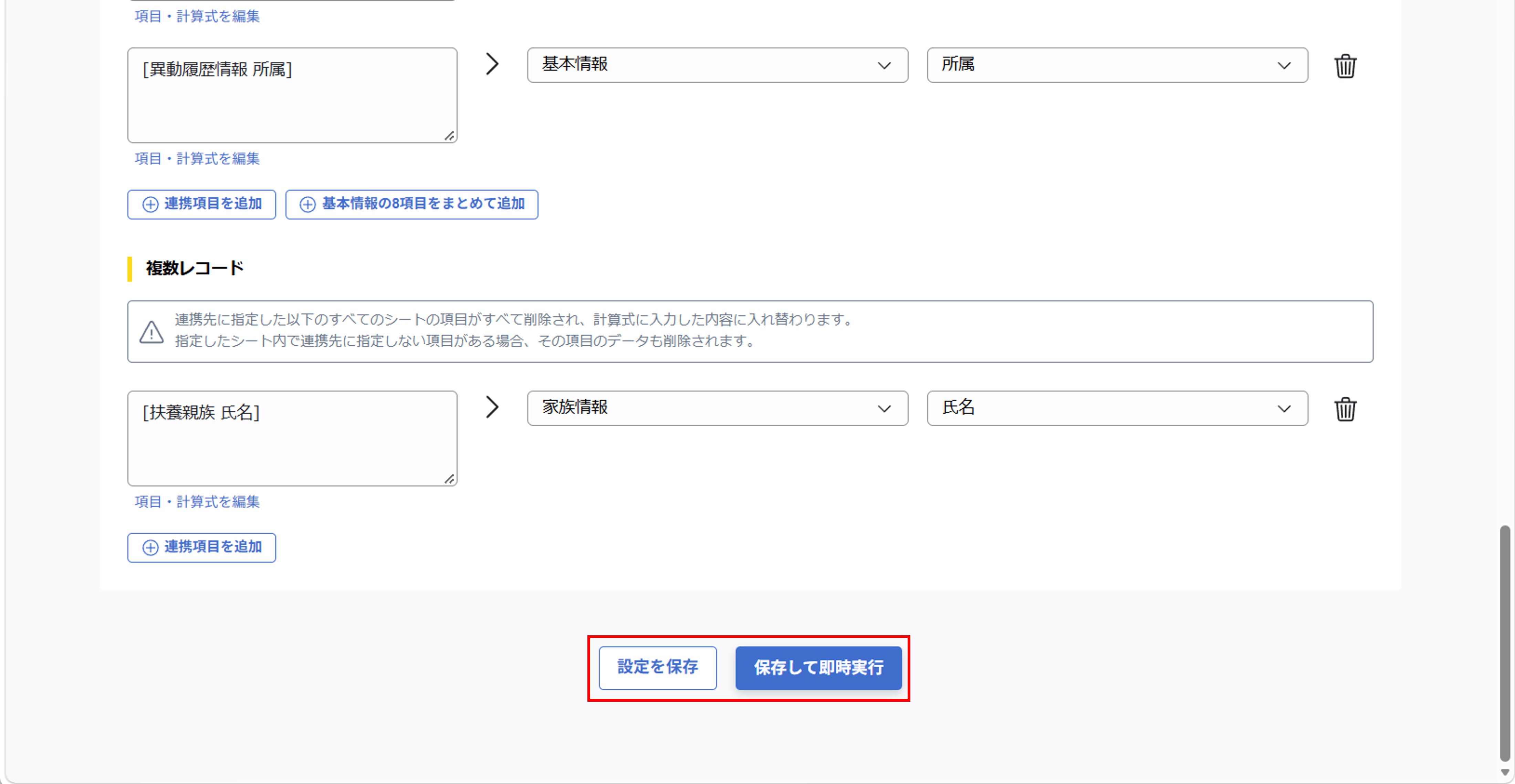Screen dimensions: 1515x784
Task: Open the 氏名 item dropdown
Action: click(x=1117, y=408)
